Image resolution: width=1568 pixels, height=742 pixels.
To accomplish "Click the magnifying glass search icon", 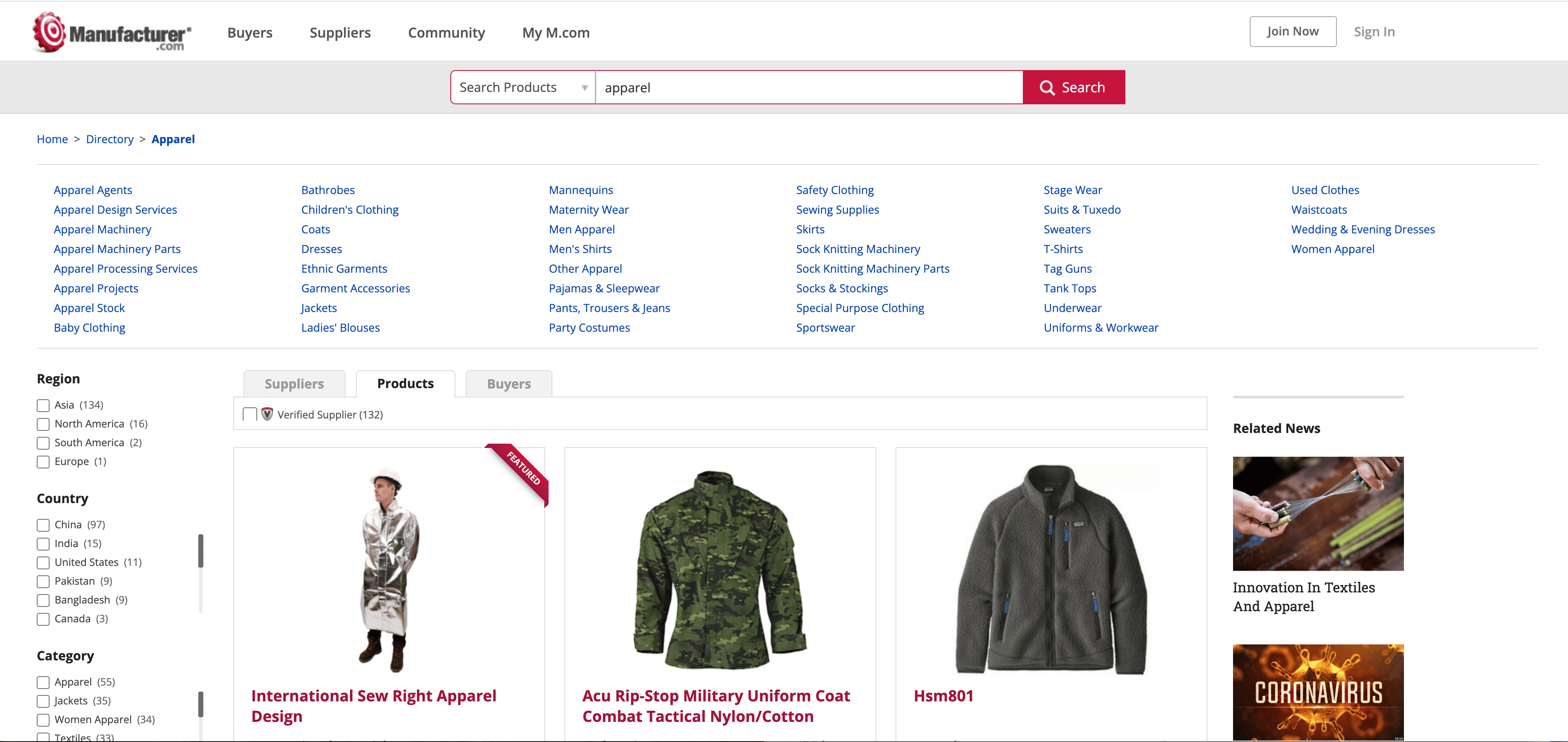I will click(x=1046, y=88).
